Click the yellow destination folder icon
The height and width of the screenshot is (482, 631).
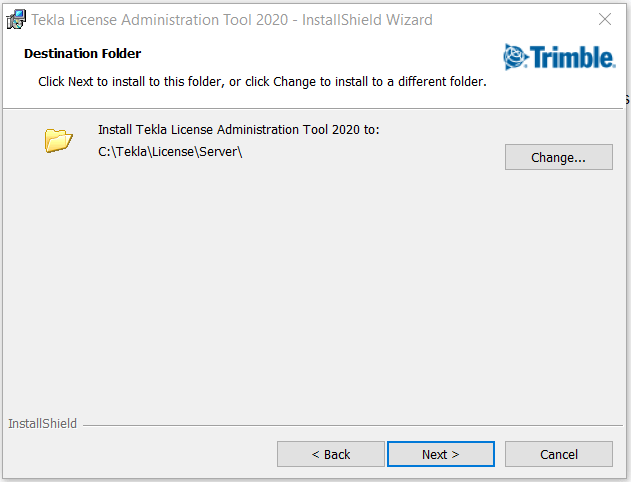[58, 140]
